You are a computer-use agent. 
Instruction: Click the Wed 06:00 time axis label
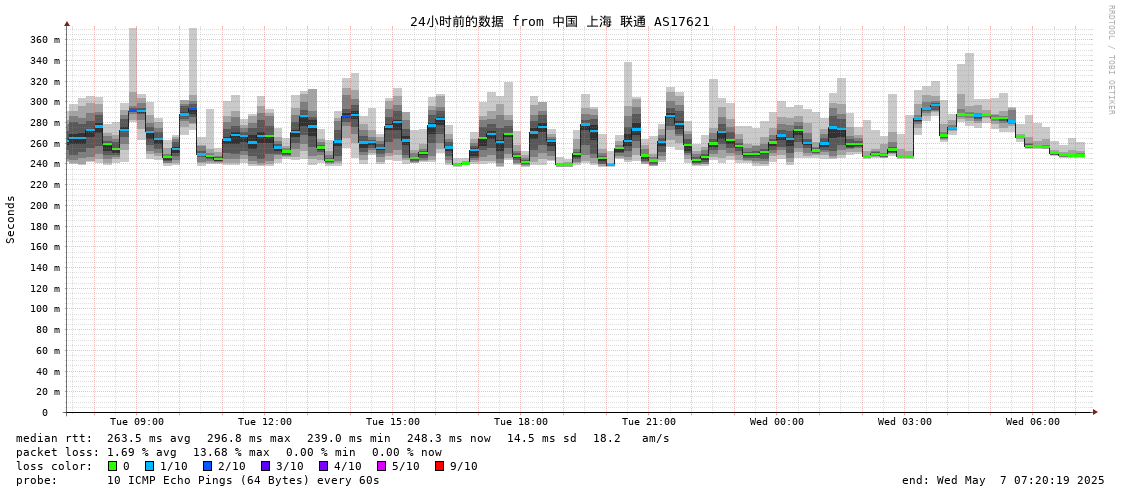pos(1032,422)
